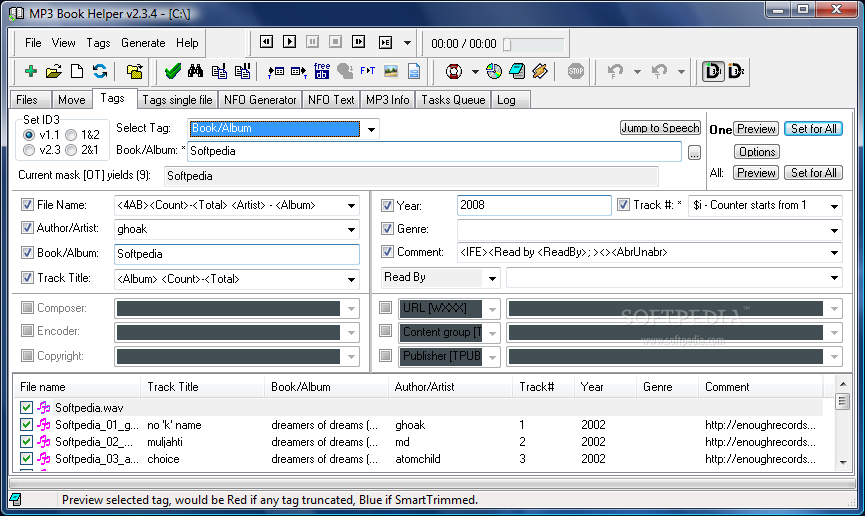This screenshot has height=516, width=865.
Task: Enable the Composer checkbox
Action: click(x=27, y=307)
